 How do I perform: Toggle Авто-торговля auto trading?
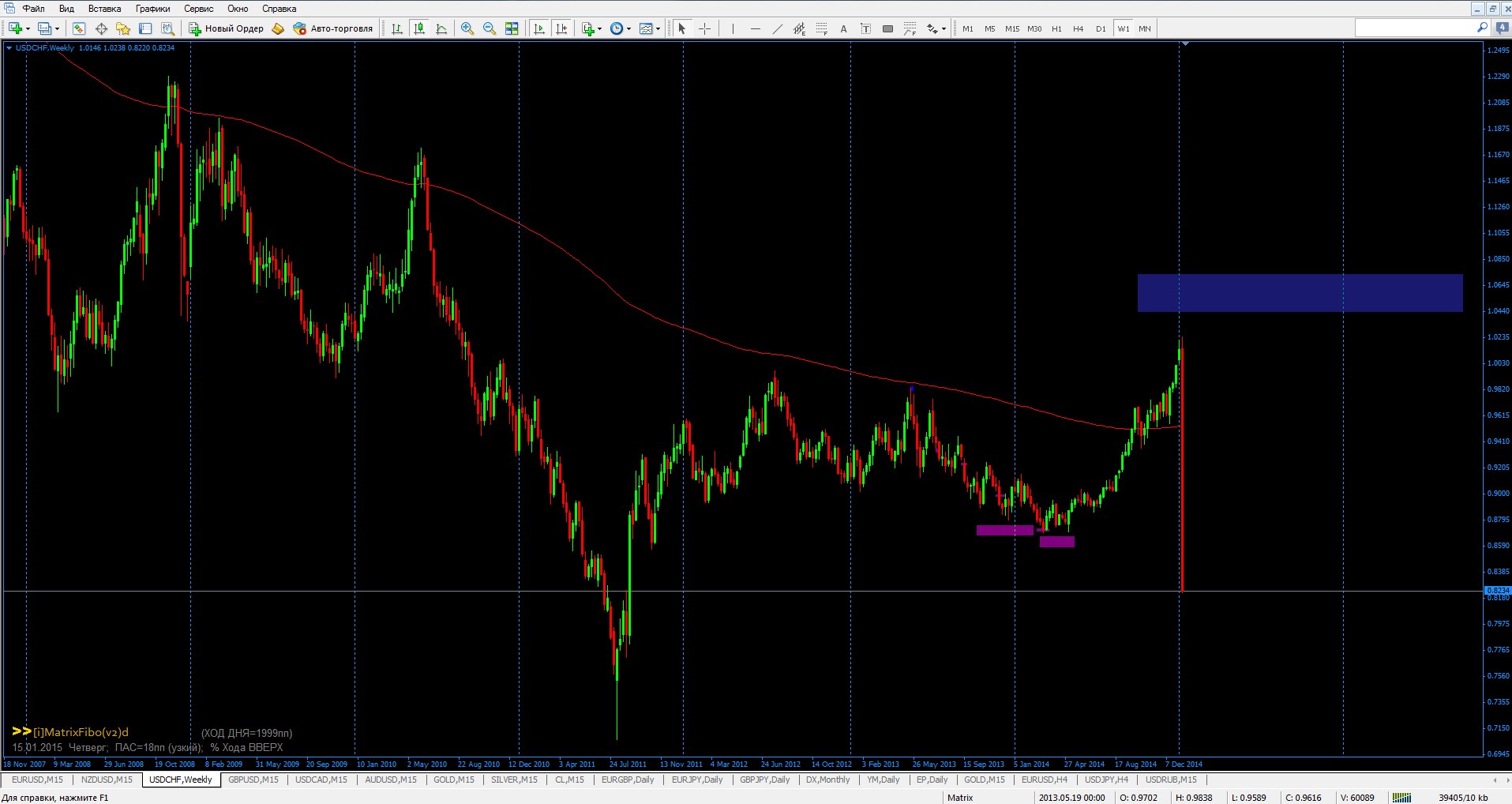point(332,28)
